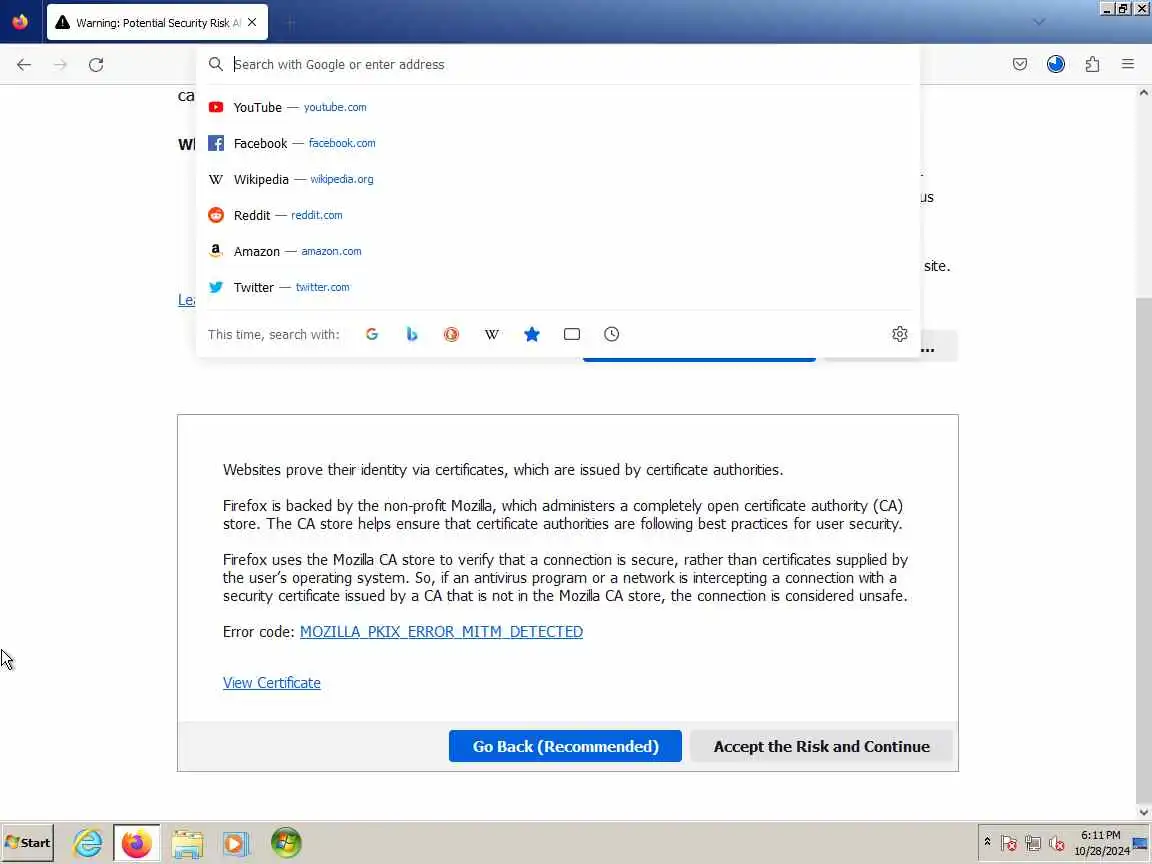Close the Warning: Potential Security Risk tab
This screenshot has height=864, width=1152.
click(252, 23)
